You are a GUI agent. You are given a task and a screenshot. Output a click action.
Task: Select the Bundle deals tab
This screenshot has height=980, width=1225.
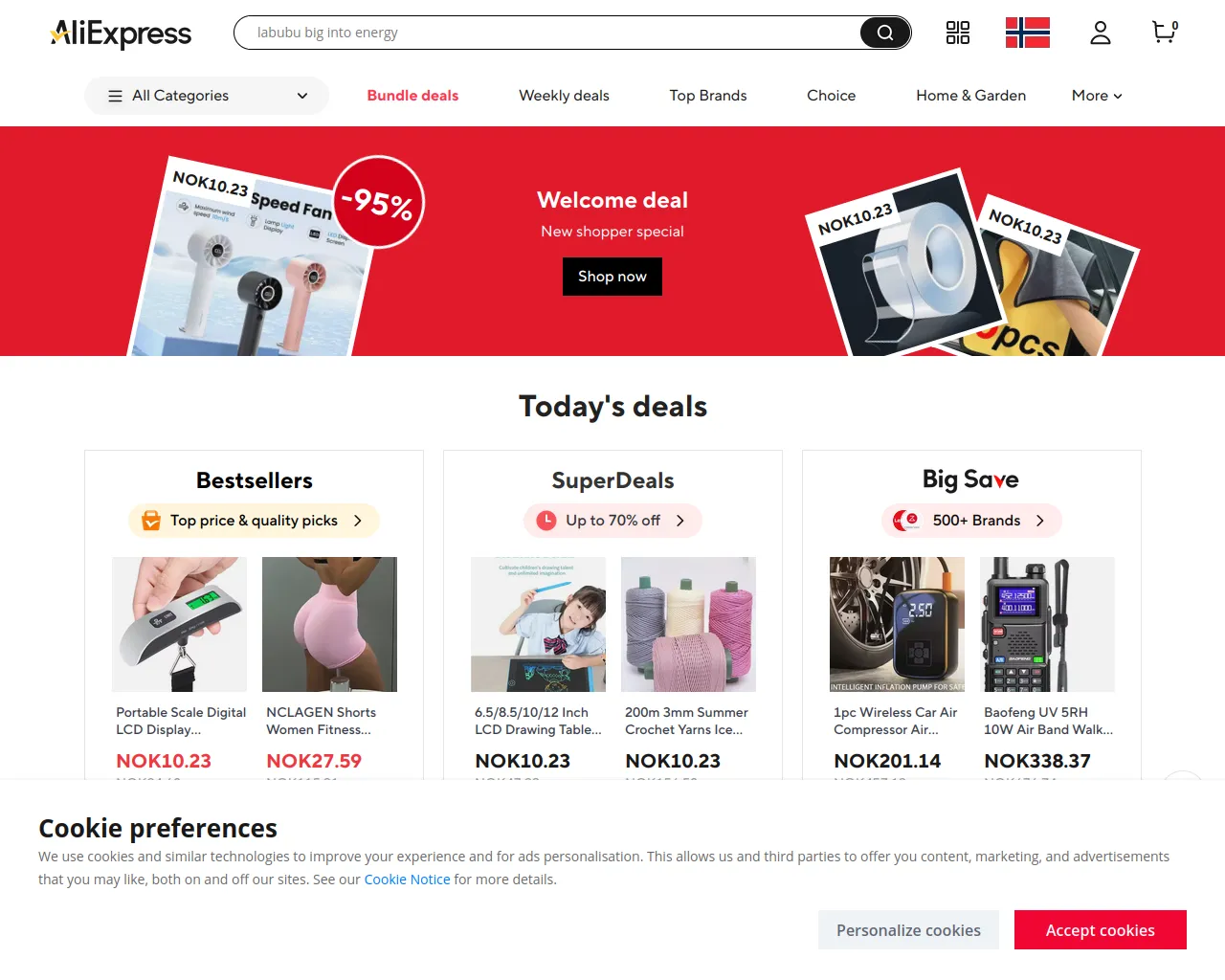click(x=412, y=96)
